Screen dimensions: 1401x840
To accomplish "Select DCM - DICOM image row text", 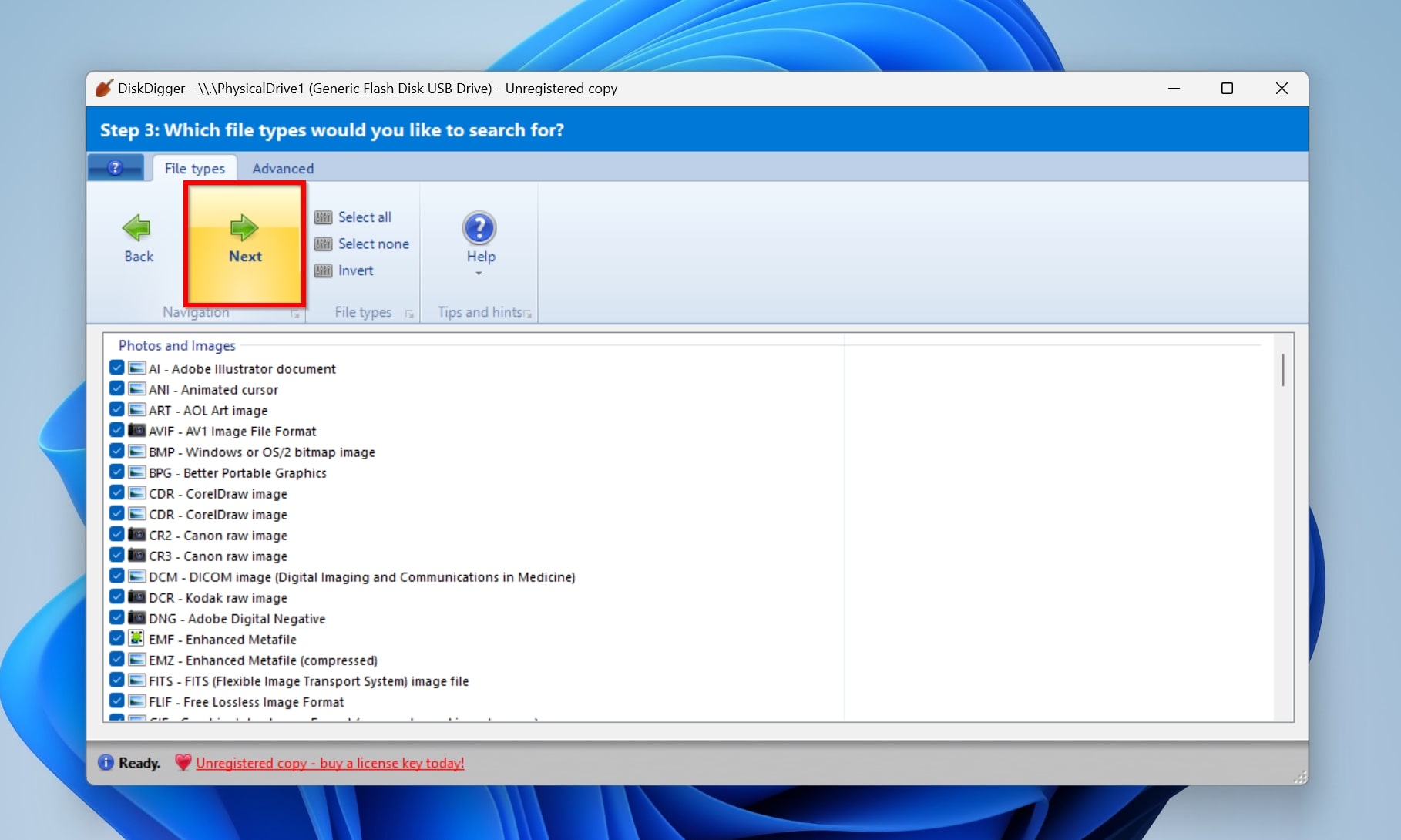I will [x=361, y=577].
